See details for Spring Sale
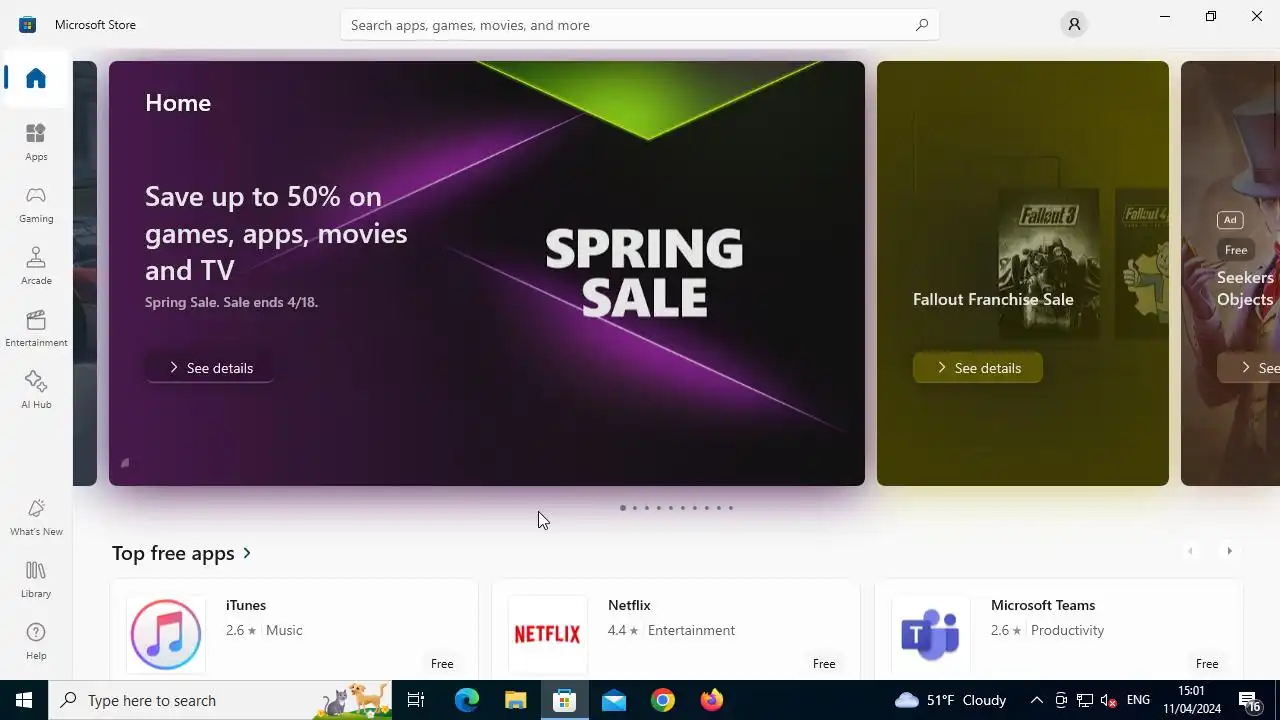 pos(209,368)
